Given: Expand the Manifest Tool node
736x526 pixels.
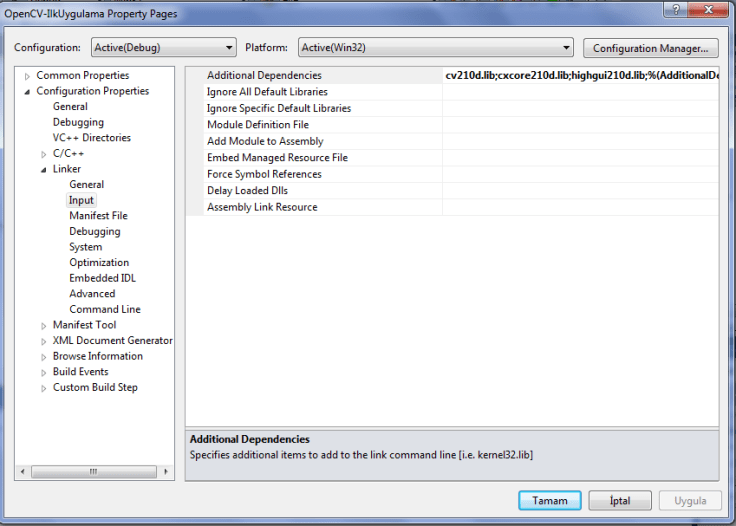Looking at the screenshot, I should pos(43,326).
